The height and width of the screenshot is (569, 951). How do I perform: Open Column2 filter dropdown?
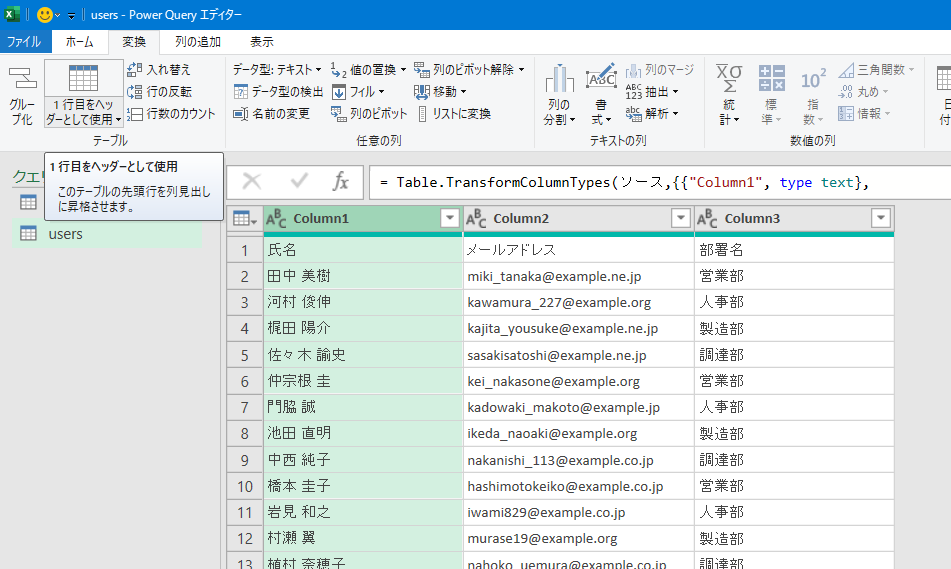tap(680, 218)
